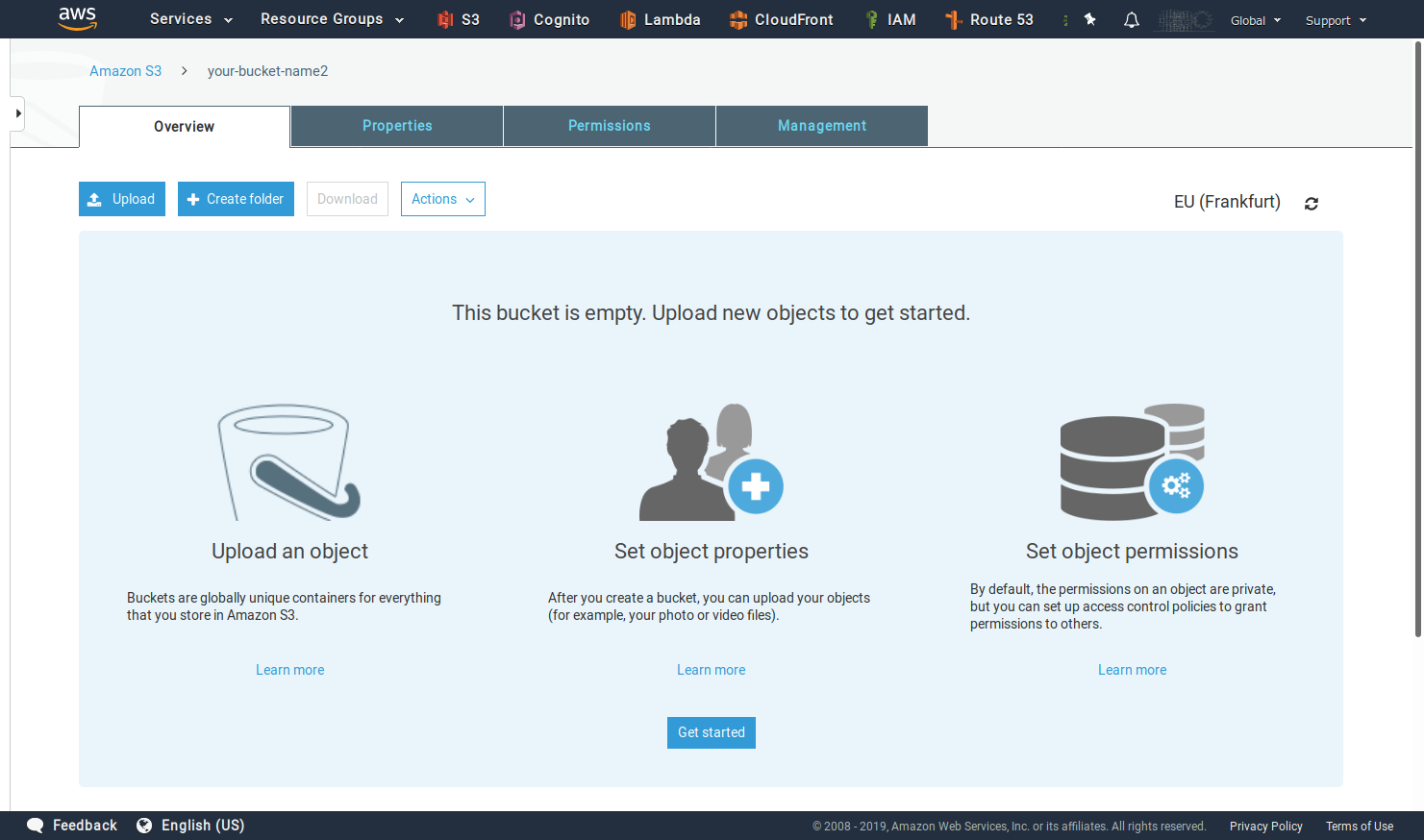Viewport: 1424px width, 840px height.
Task: Refresh the bucket object list
Action: [1311, 203]
